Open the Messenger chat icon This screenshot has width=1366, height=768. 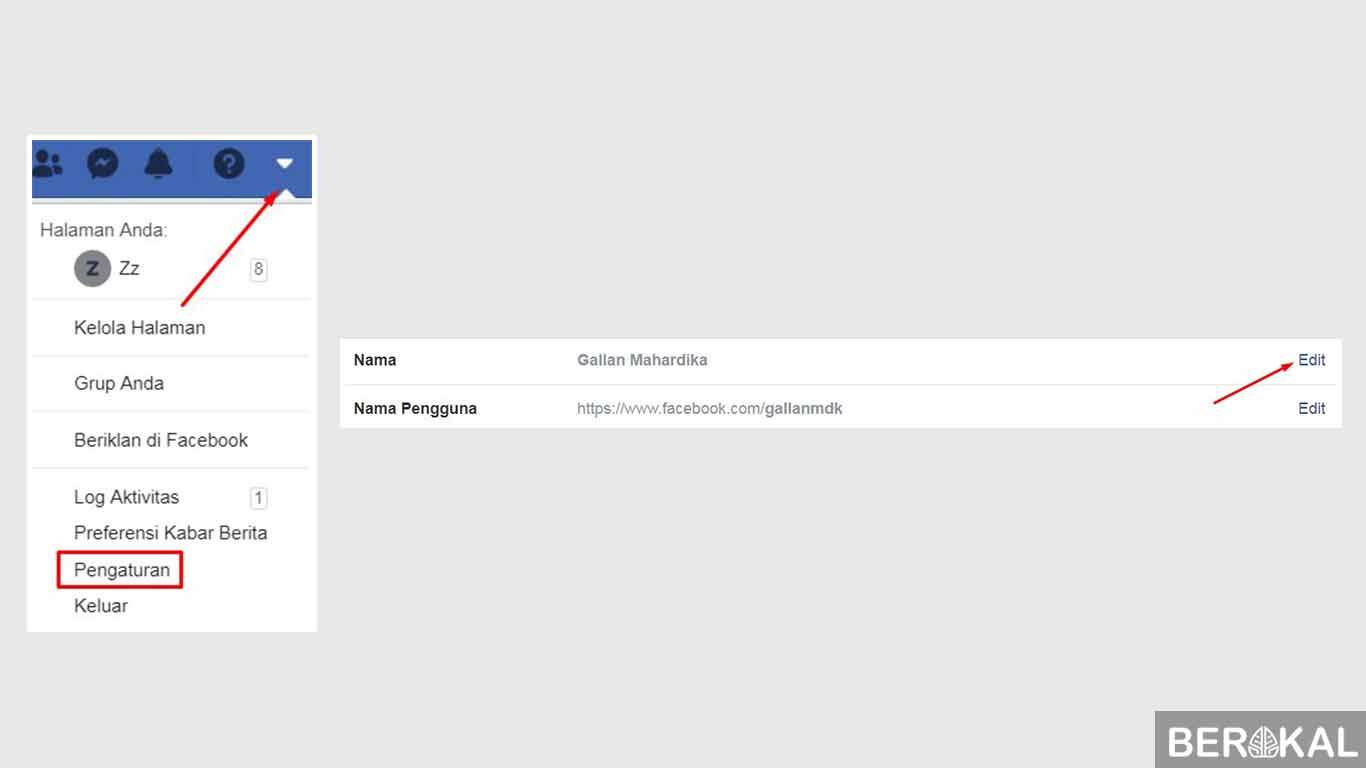click(102, 163)
